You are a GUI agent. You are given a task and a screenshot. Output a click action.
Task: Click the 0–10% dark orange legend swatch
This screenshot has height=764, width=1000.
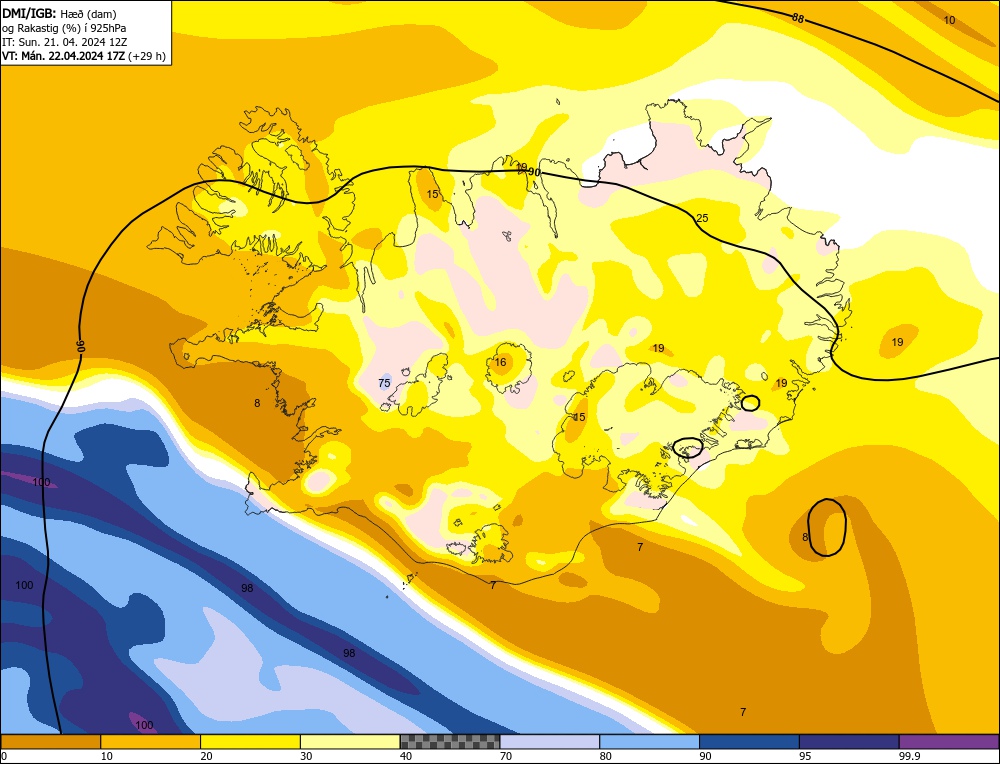tap(50, 742)
